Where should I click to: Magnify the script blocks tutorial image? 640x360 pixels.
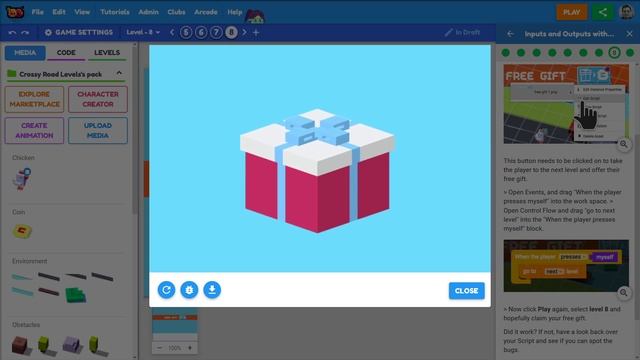point(624,293)
